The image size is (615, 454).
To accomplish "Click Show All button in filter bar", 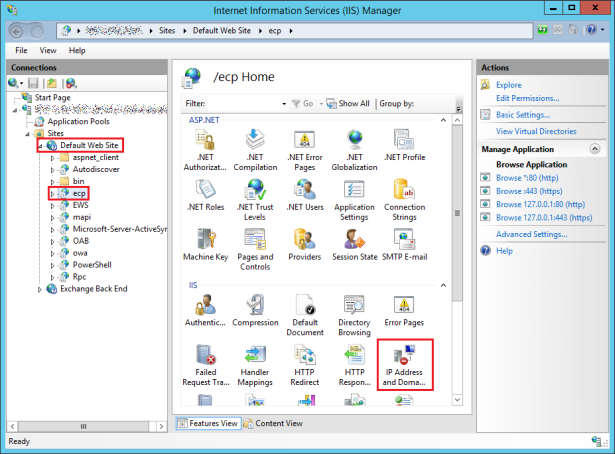I will [x=348, y=104].
